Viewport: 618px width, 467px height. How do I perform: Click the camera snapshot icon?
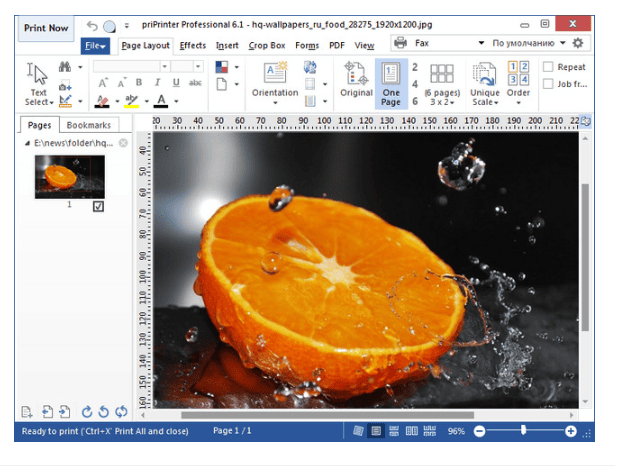coord(65,87)
